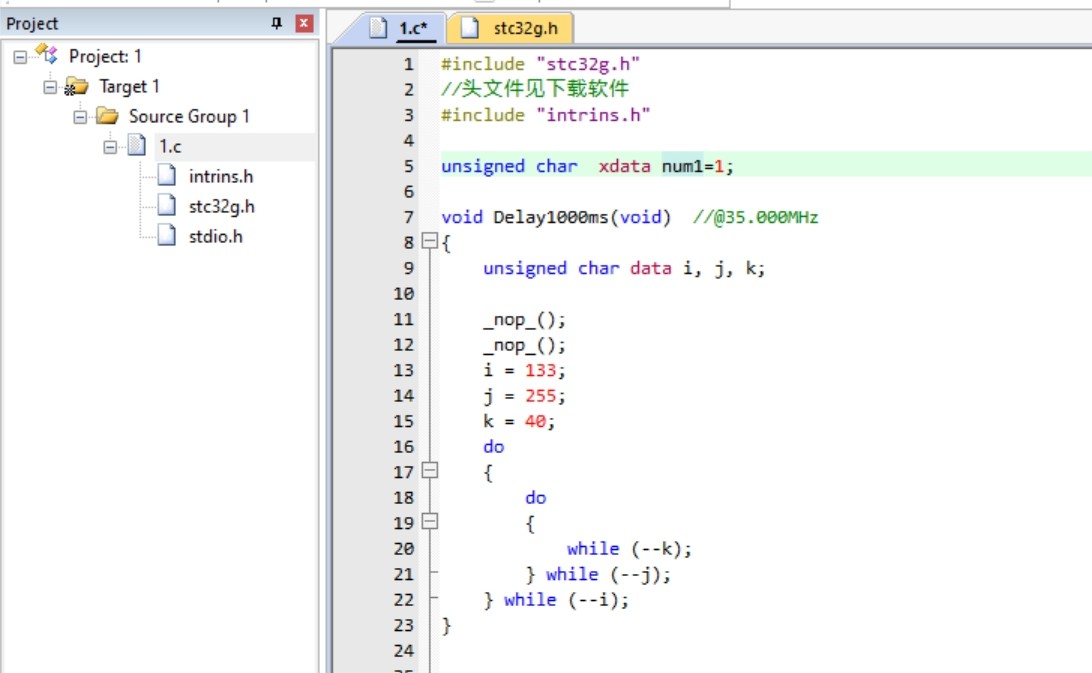
Task: Collapse the code fold at line 8
Action: [x=430, y=242]
